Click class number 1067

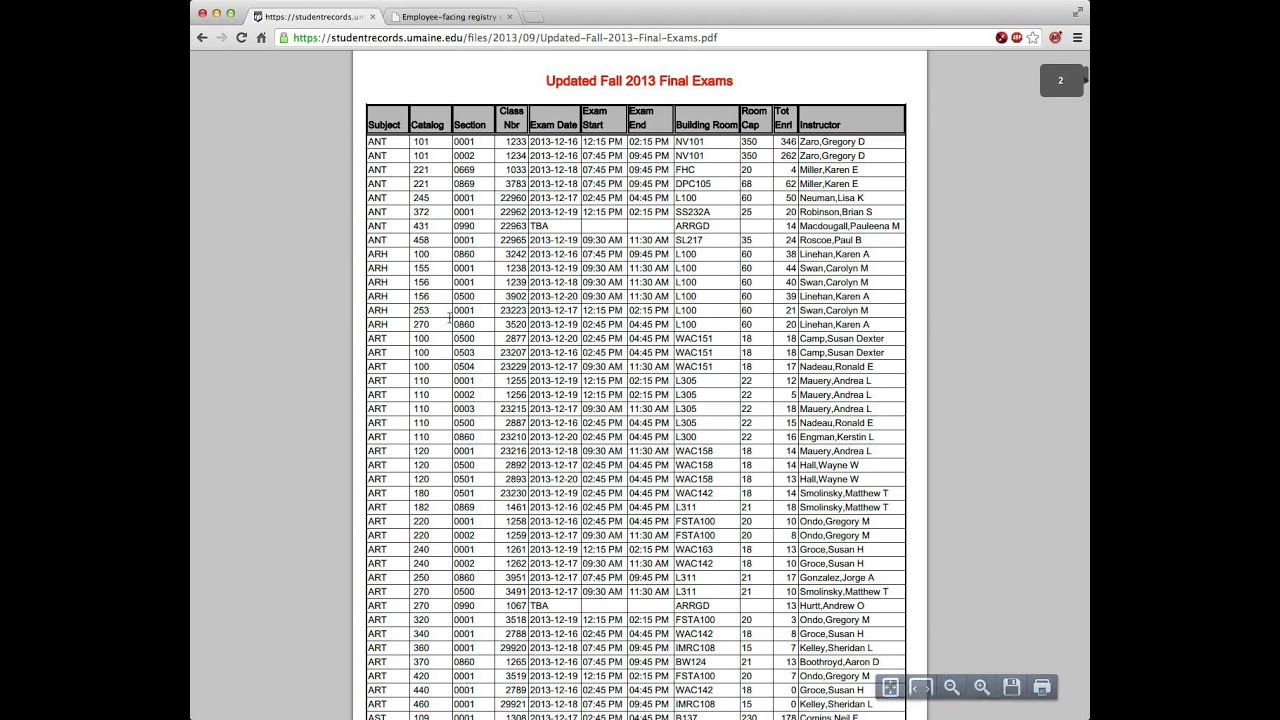click(x=516, y=605)
